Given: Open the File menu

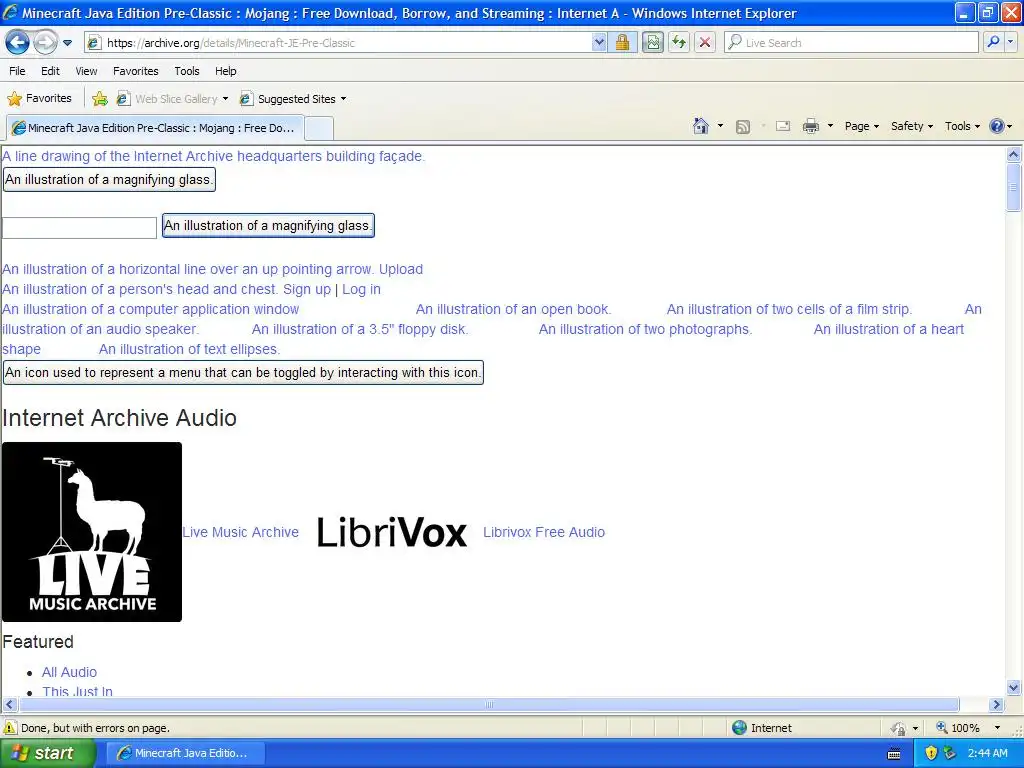Looking at the screenshot, I should (x=18, y=71).
